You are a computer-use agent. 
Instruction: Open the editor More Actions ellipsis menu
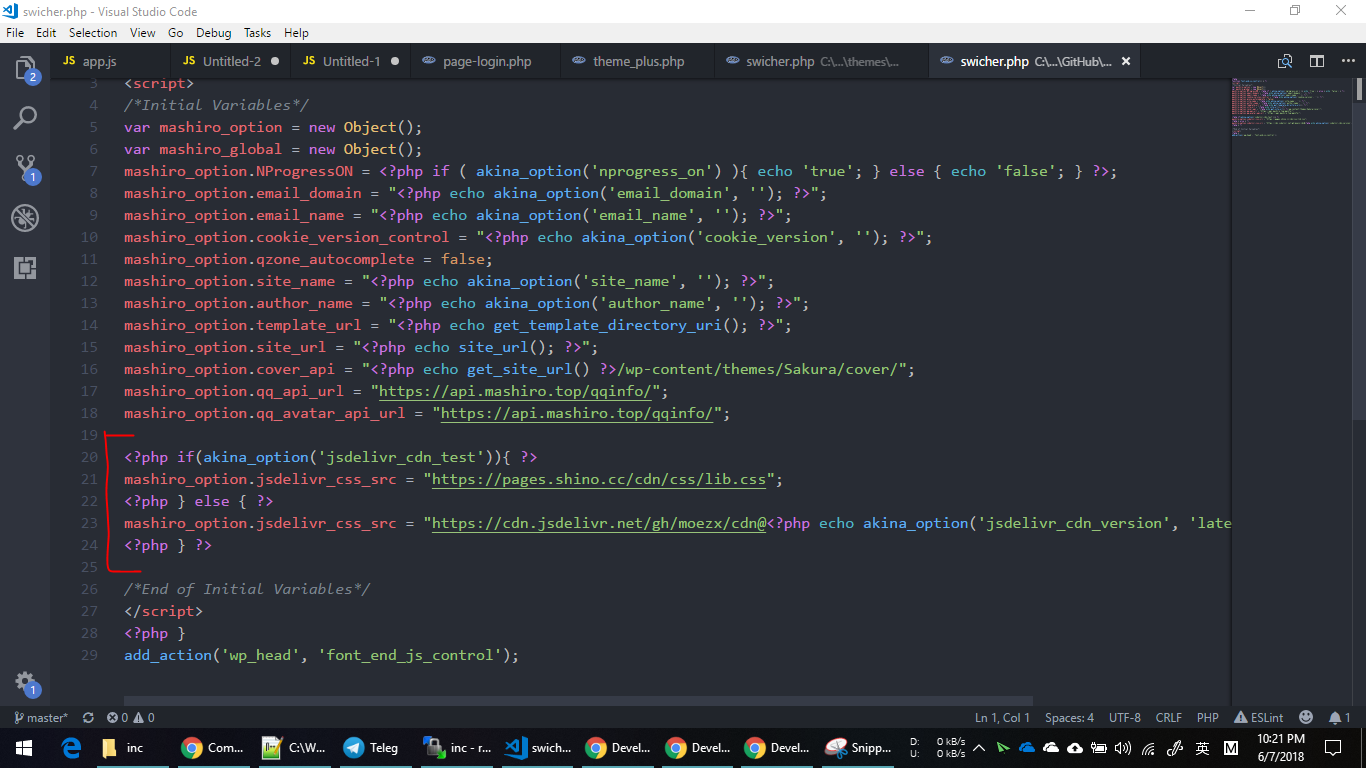[1345, 61]
